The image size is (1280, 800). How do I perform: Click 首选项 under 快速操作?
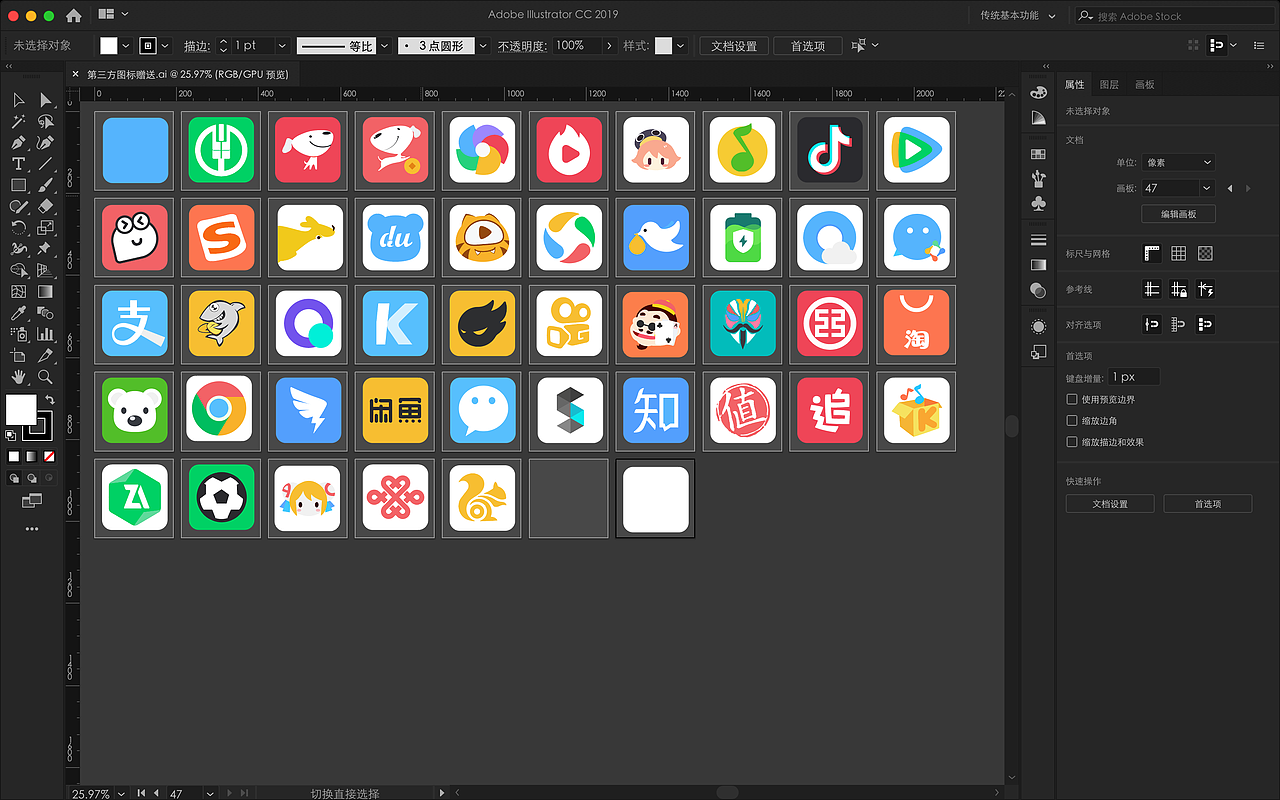(1208, 504)
